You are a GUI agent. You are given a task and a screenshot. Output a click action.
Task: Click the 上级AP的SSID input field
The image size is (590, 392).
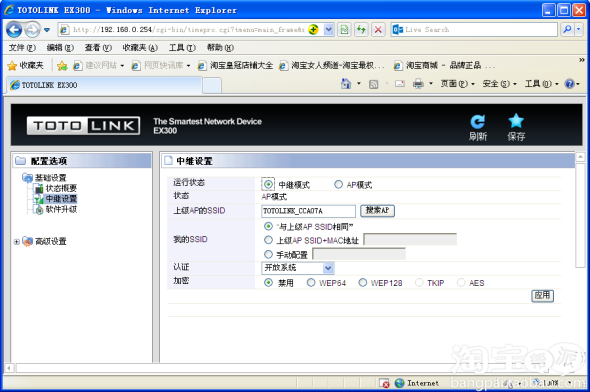pyautogui.click(x=308, y=211)
